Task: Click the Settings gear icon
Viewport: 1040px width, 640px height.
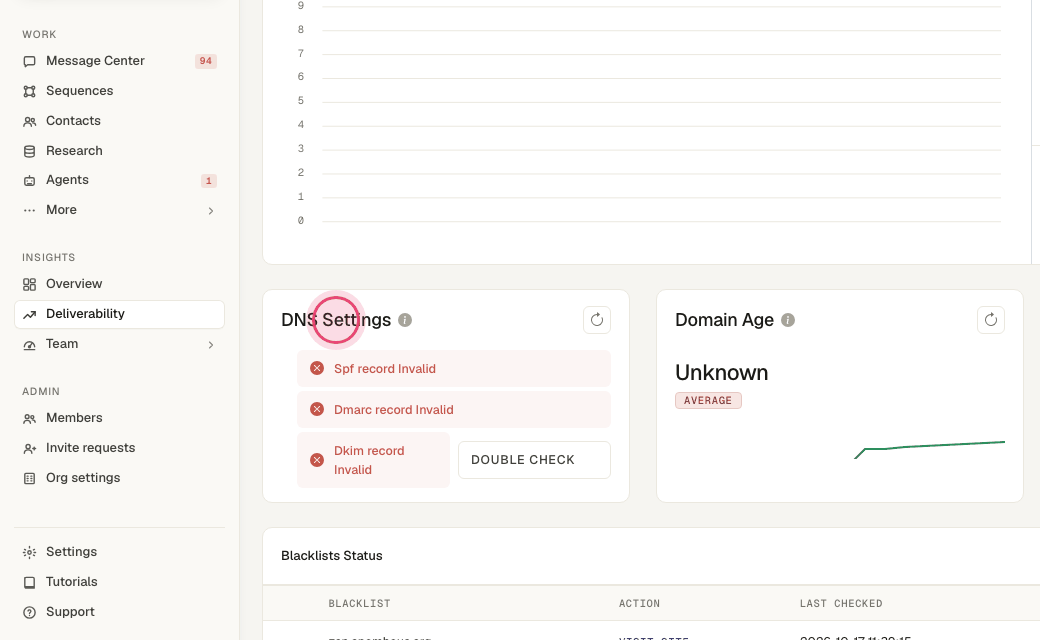Action: (x=29, y=552)
